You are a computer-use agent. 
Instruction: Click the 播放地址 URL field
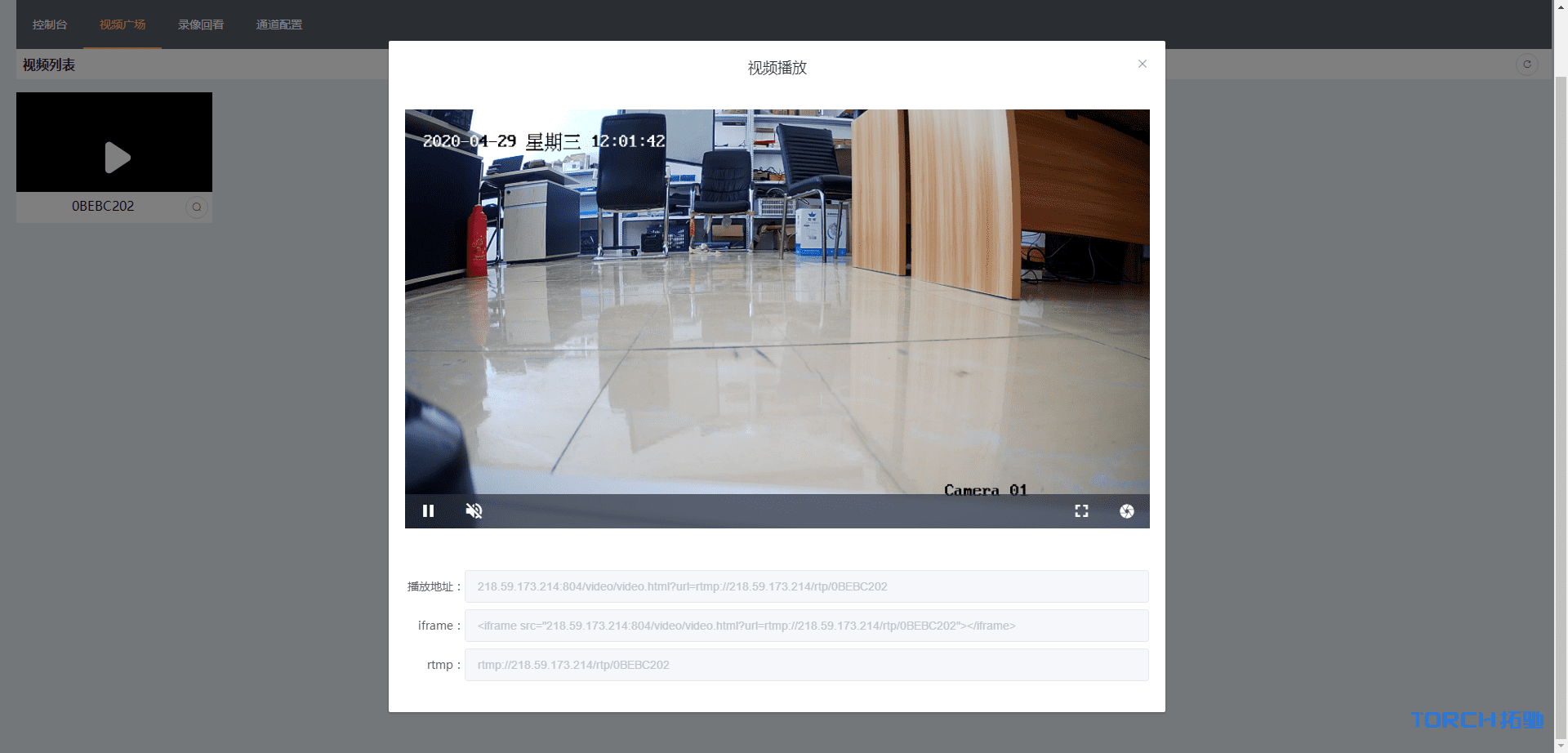click(x=805, y=586)
